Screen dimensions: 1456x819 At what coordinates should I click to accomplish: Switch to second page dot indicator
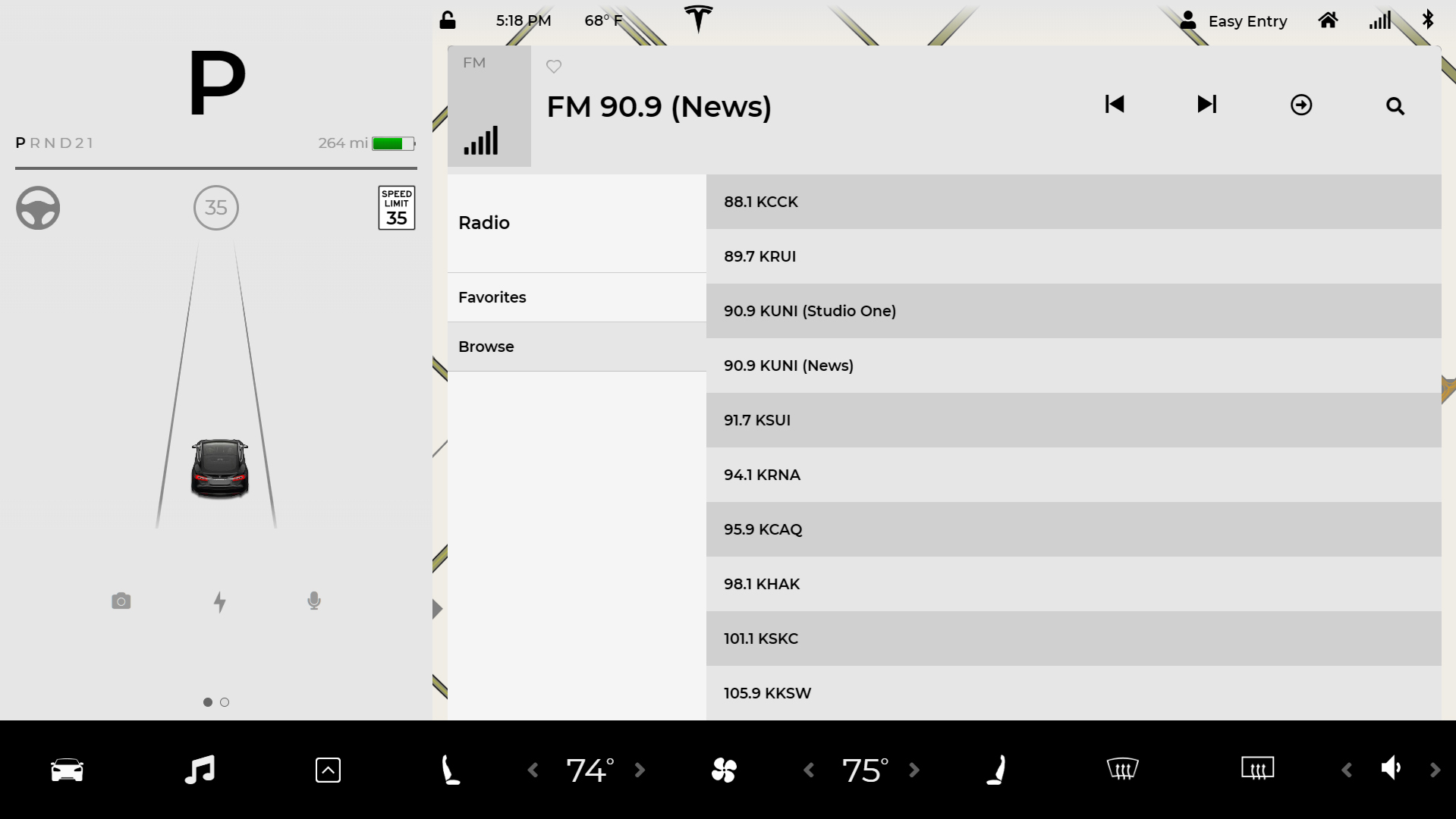[225, 702]
